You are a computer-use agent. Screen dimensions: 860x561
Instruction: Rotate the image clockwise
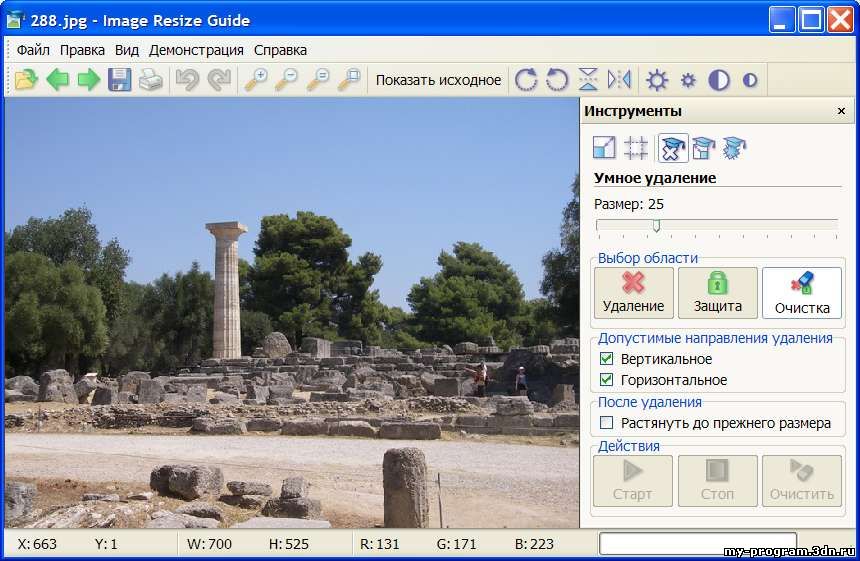click(525, 80)
